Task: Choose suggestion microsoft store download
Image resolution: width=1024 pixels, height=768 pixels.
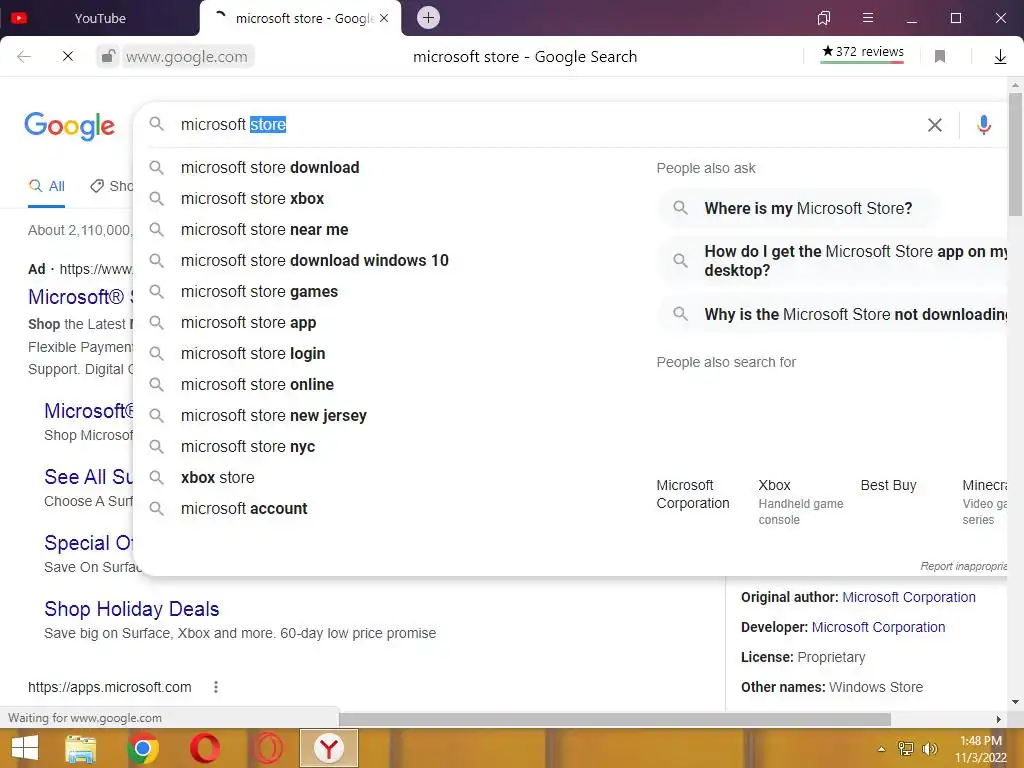Action: tap(269, 168)
